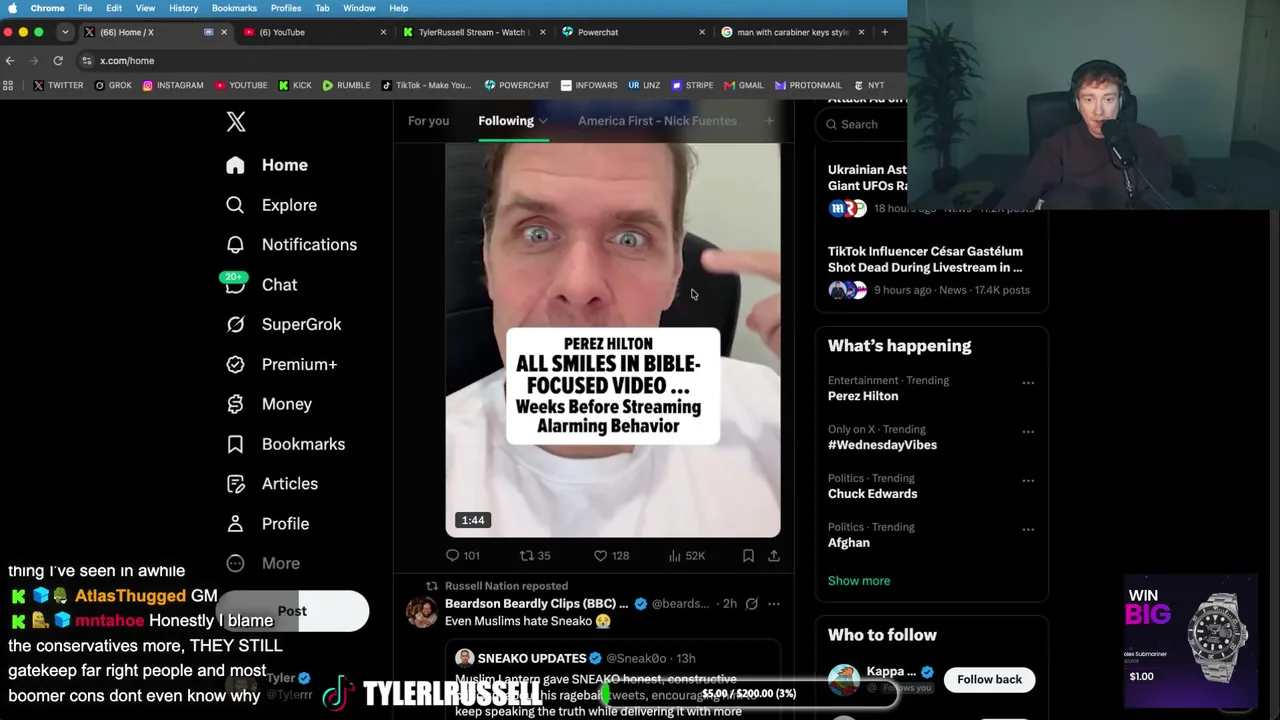The width and height of the screenshot is (1280, 720).
Task: Open more menu on Beardson Beardly post
Action: [x=773, y=604]
